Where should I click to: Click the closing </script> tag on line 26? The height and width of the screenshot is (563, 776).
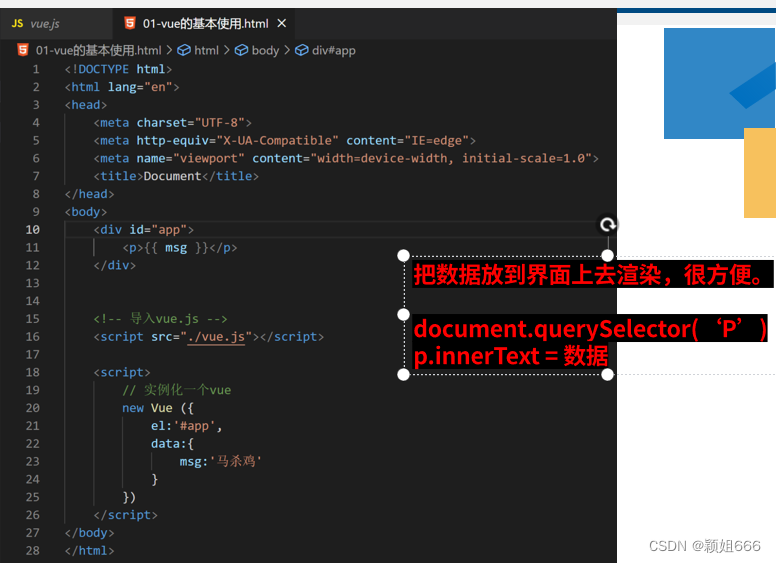click(126, 515)
